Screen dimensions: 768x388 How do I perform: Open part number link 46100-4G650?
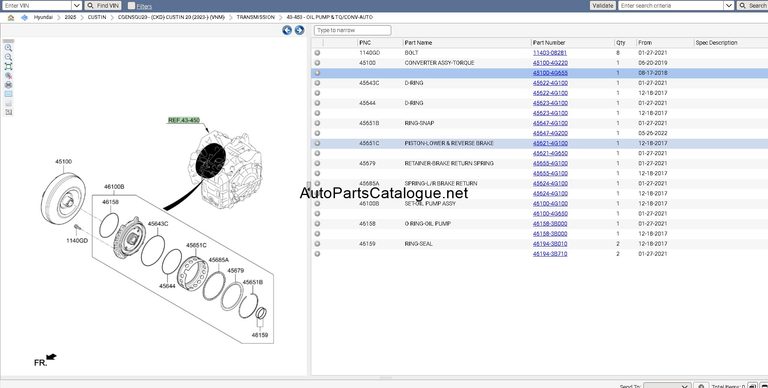pos(550,214)
